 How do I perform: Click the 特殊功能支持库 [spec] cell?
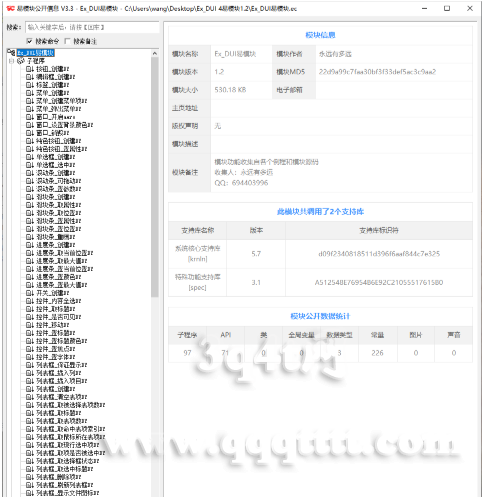point(197,282)
